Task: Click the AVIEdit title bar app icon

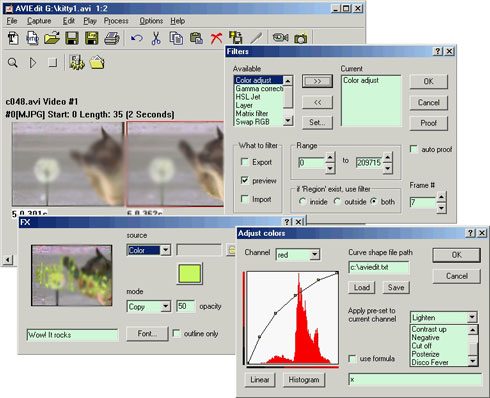Action: pos(8,8)
